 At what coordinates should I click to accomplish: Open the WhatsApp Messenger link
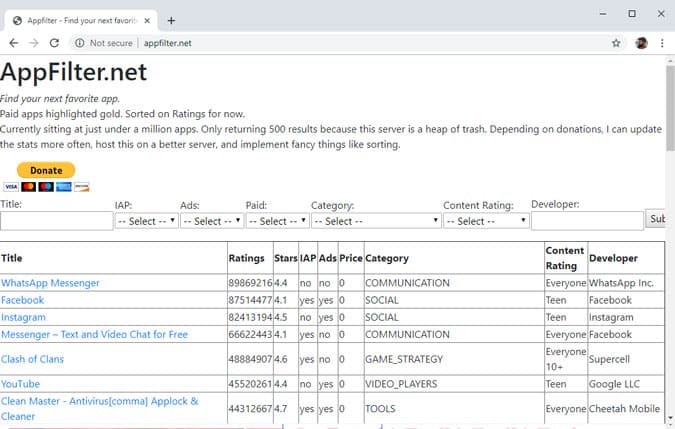50,283
